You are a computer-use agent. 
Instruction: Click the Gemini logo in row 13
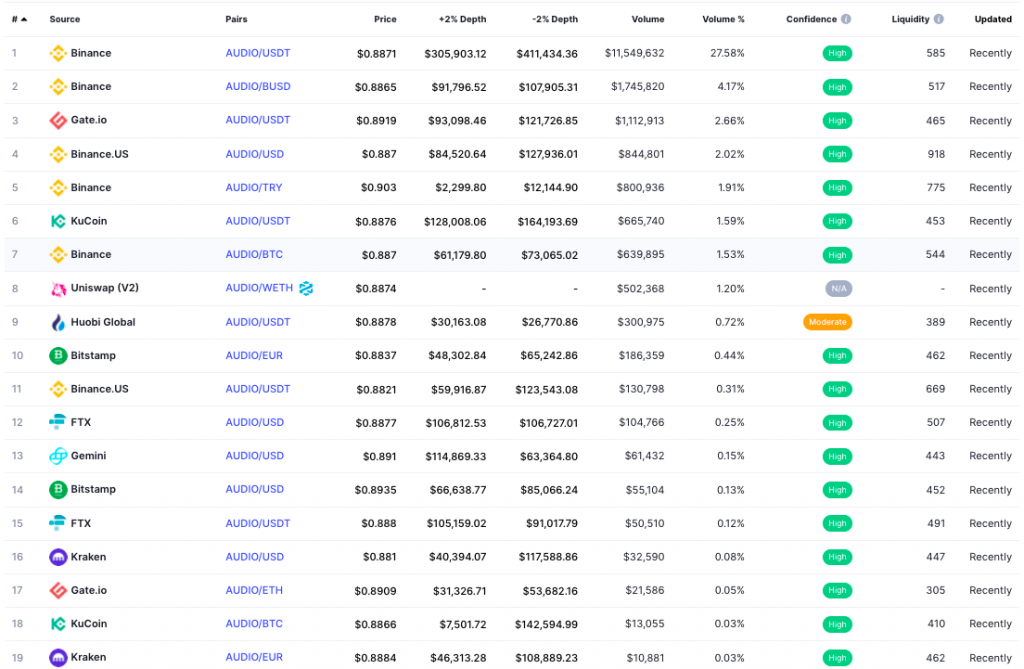(x=58, y=456)
